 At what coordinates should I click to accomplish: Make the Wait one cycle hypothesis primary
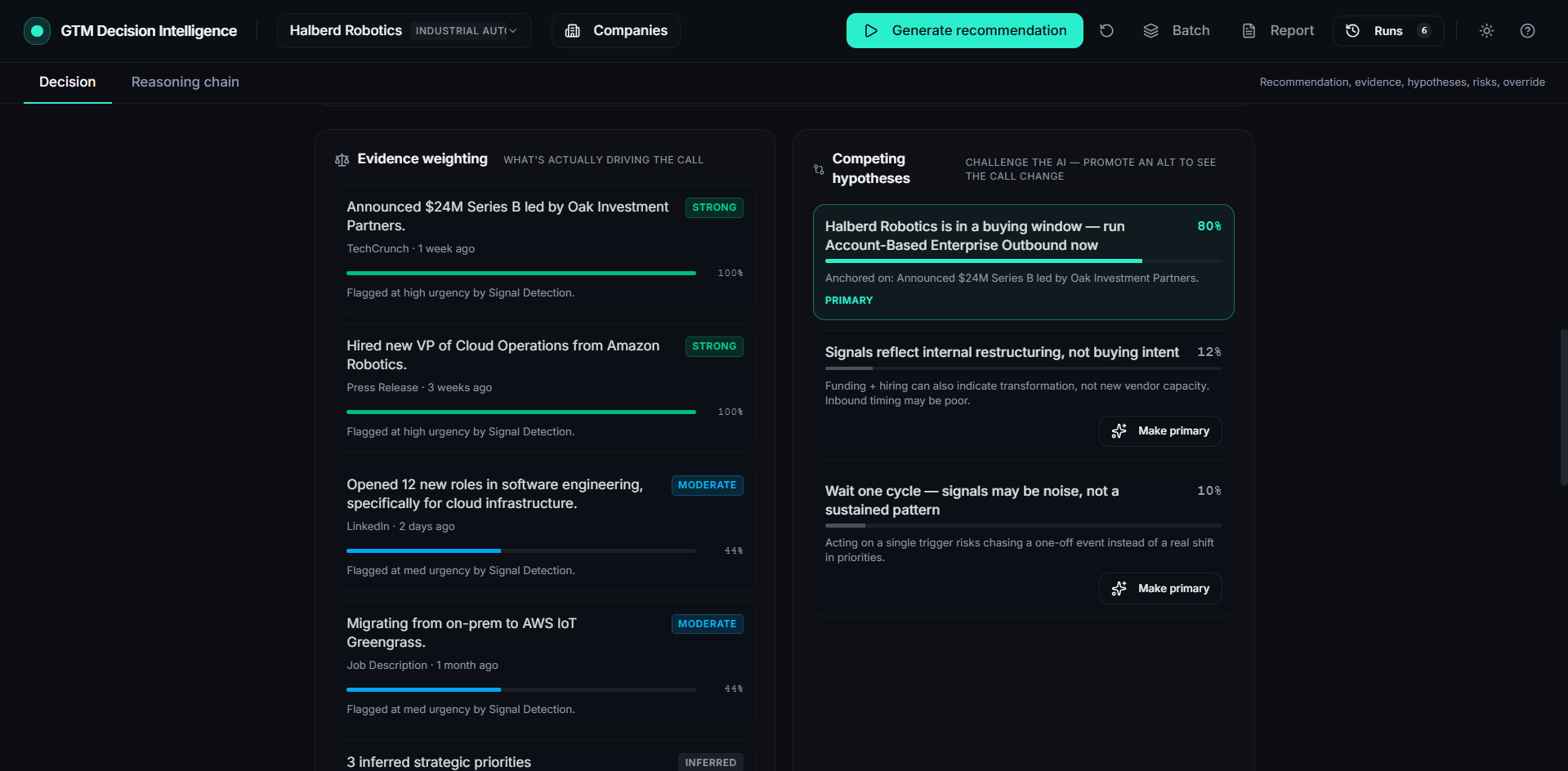[1160, 589]
